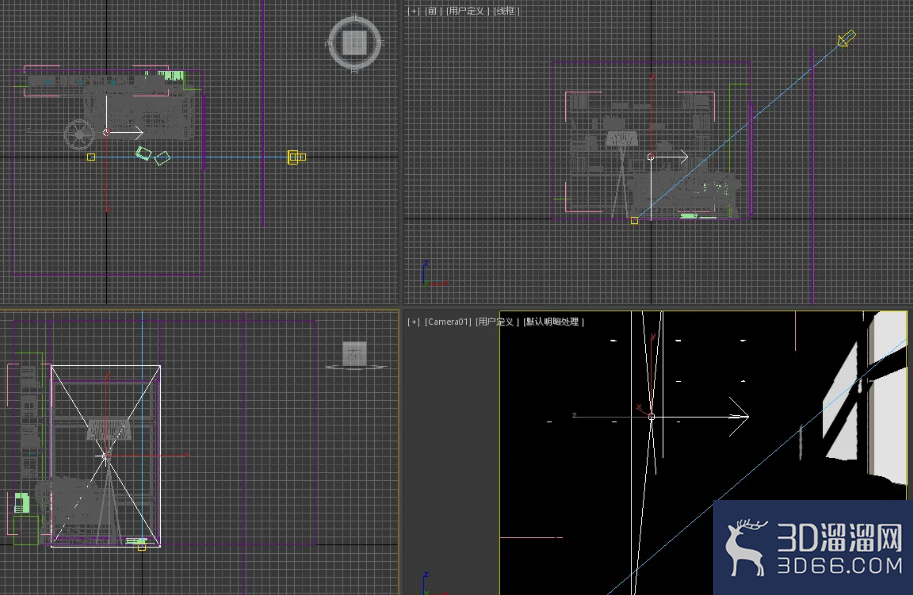Image resolution: width=913 pixels, height=595 pixels.
Task: Select the green object in bottom-left viewport
Action: (22, 502)
